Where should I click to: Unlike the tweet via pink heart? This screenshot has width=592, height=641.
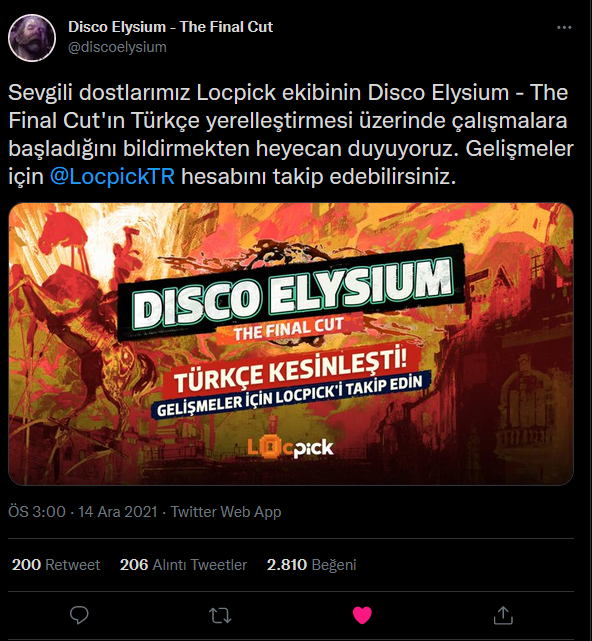[x=362, y=615]
